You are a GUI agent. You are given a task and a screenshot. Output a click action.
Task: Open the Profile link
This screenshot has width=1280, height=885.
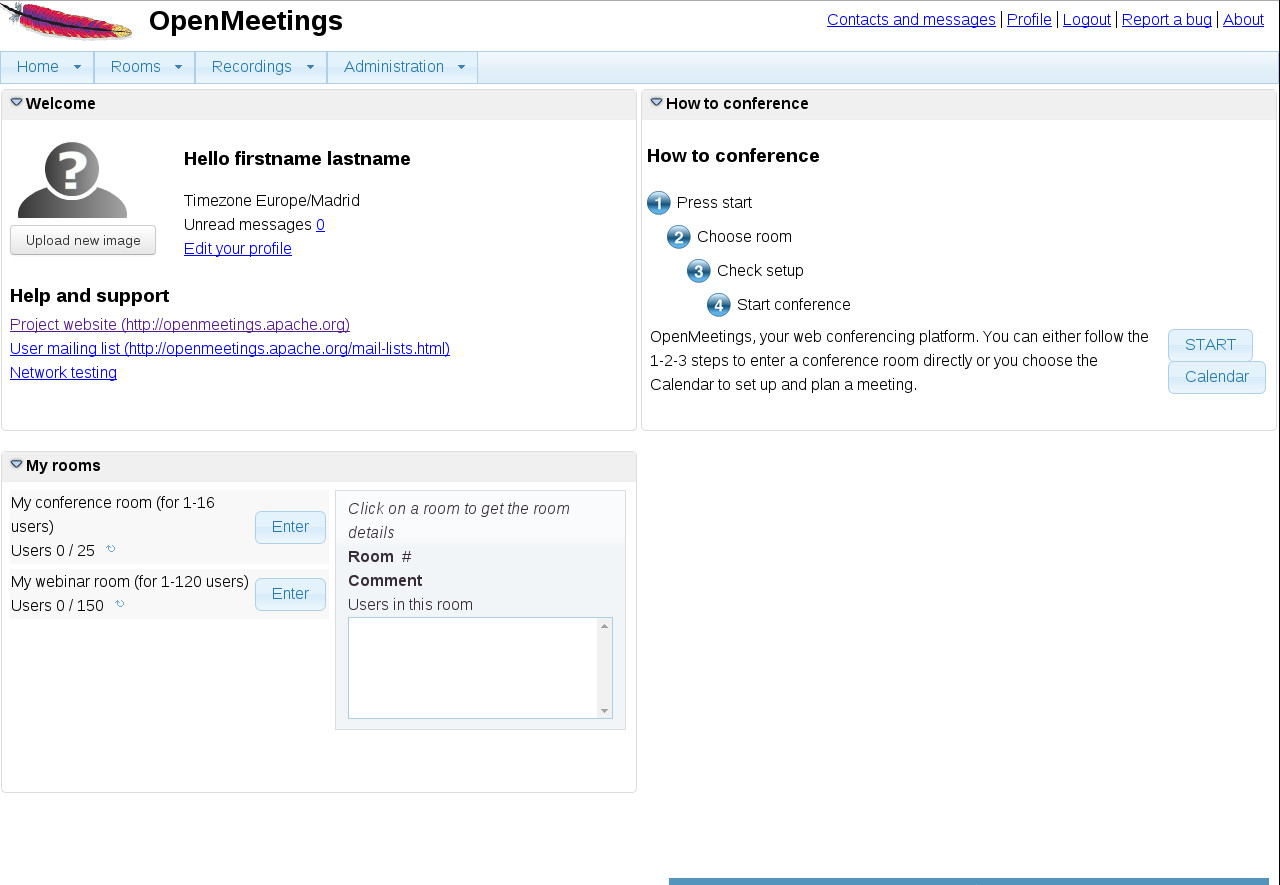tap(1029, 19)
